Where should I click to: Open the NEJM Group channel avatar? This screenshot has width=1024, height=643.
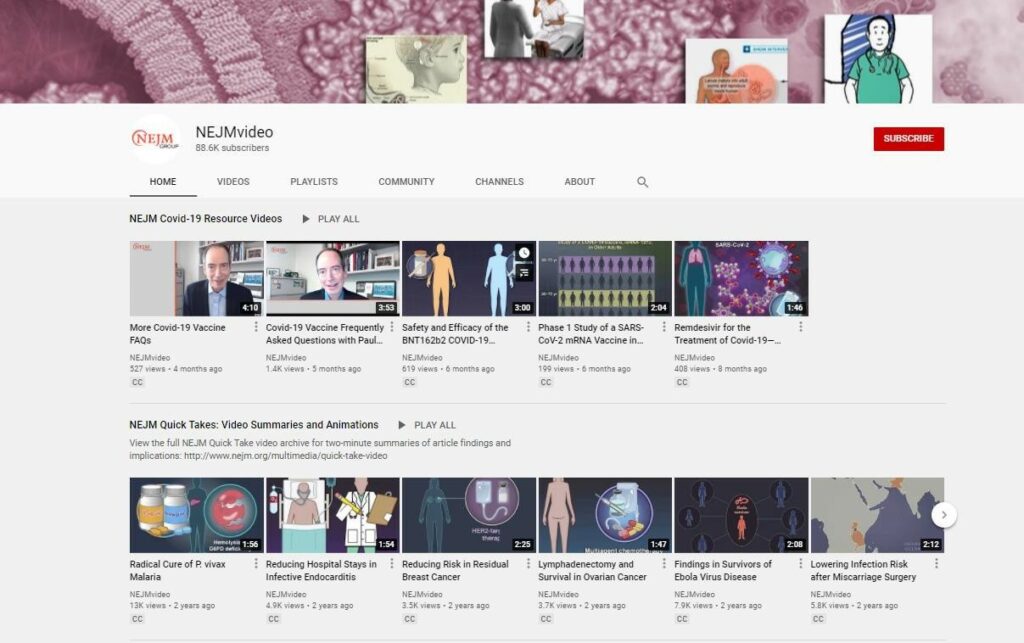155,139
